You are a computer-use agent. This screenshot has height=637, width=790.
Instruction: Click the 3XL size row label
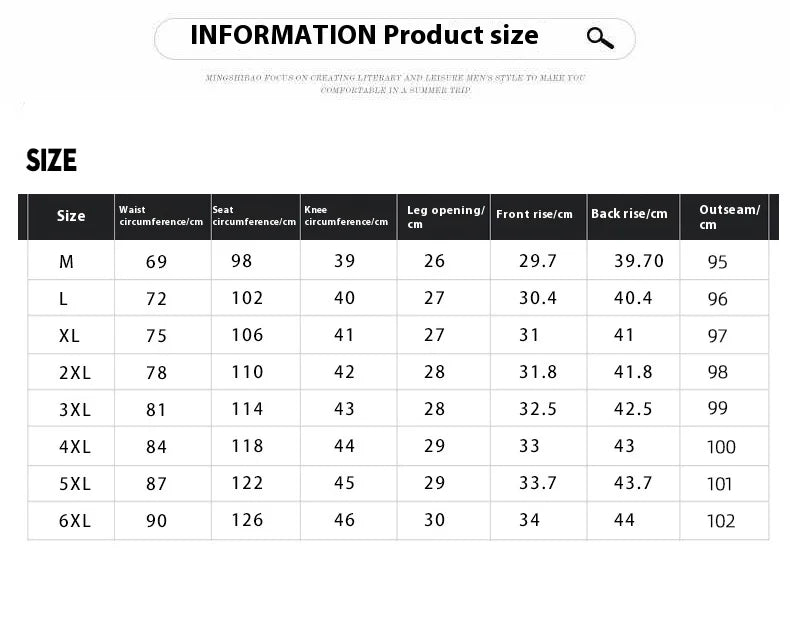pyautogui.click(x=75, y=410)
